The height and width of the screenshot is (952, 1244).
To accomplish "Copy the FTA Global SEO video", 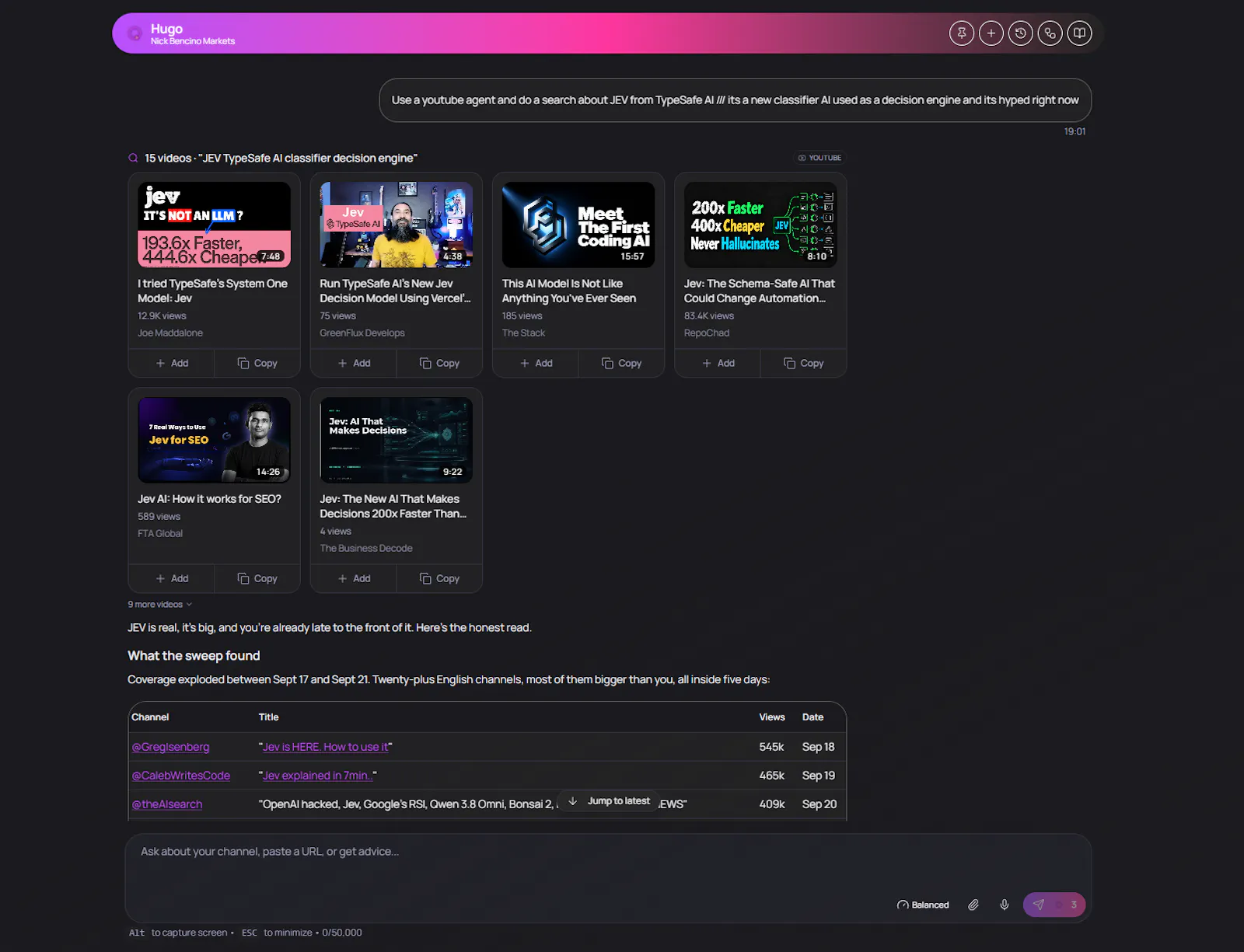I will click(x=257, y=578).
